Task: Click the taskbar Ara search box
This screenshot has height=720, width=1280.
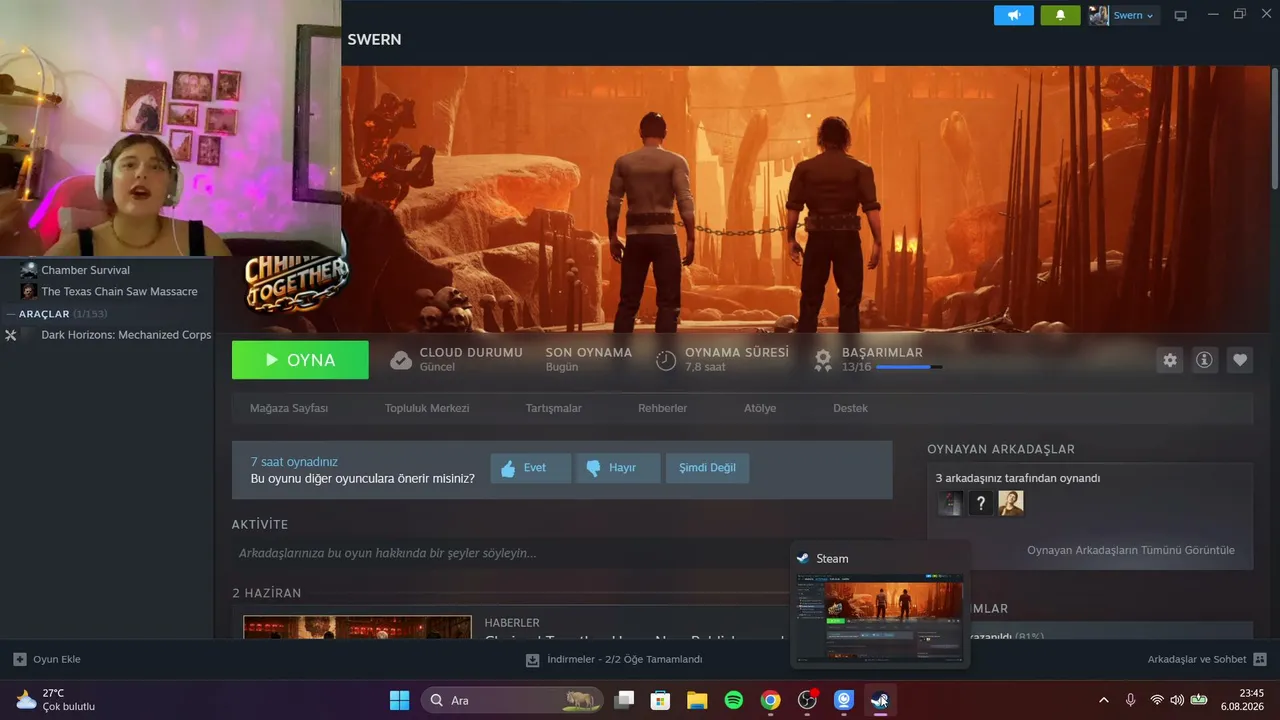Action: pos(512,700)
